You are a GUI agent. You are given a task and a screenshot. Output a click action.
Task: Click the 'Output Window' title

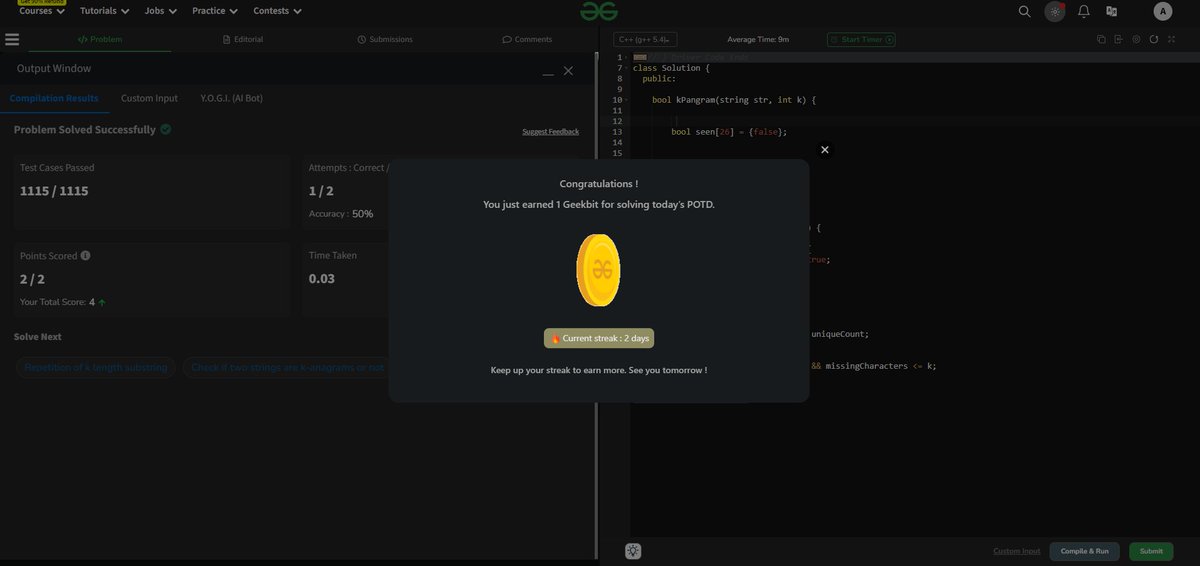54,69
